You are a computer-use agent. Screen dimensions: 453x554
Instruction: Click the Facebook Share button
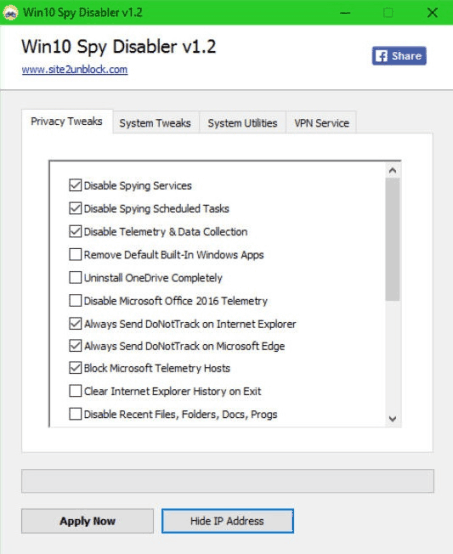pyautogui.click(x=399, y=56)
